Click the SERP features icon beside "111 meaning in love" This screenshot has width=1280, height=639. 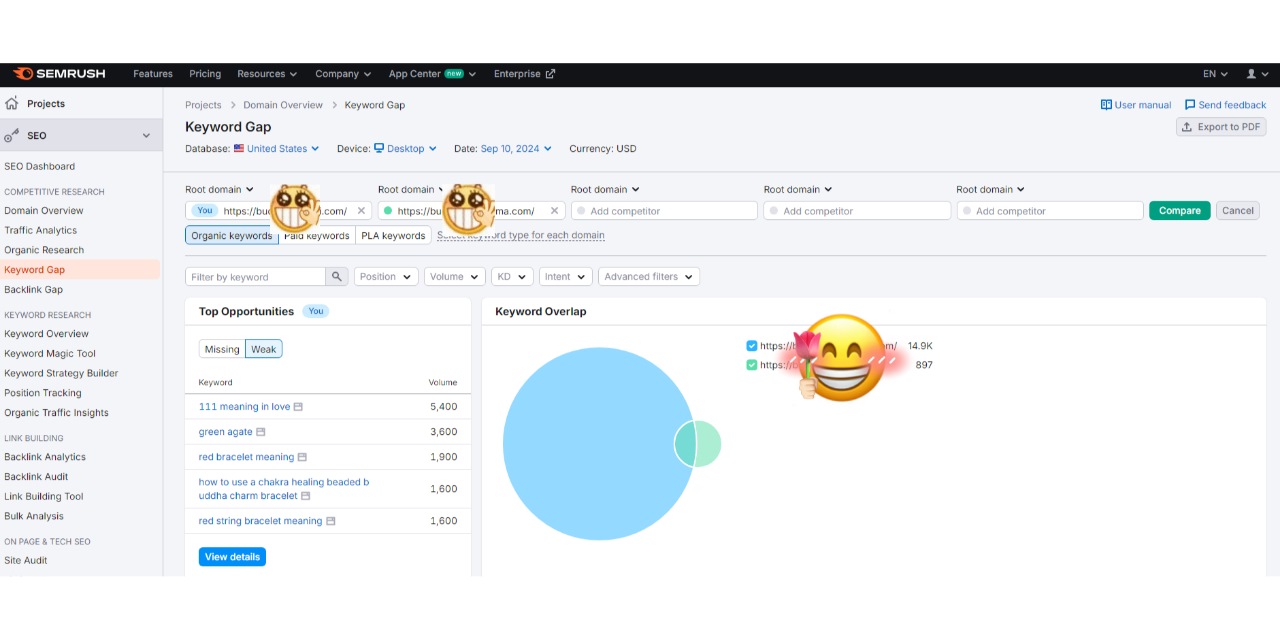coord(298,407)
